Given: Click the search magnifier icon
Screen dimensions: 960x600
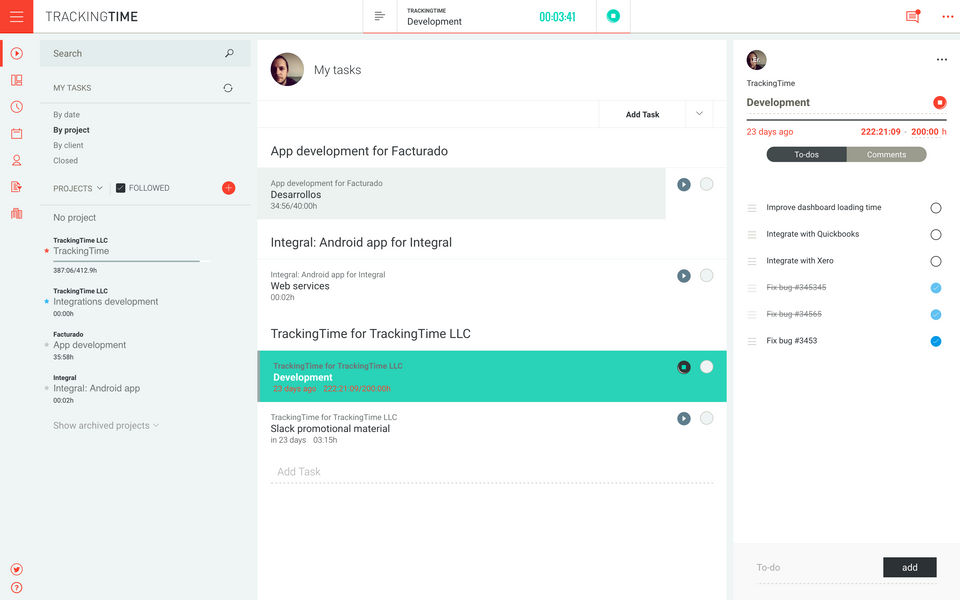Looking at the screenshot, I should click(x=229, y=53).
